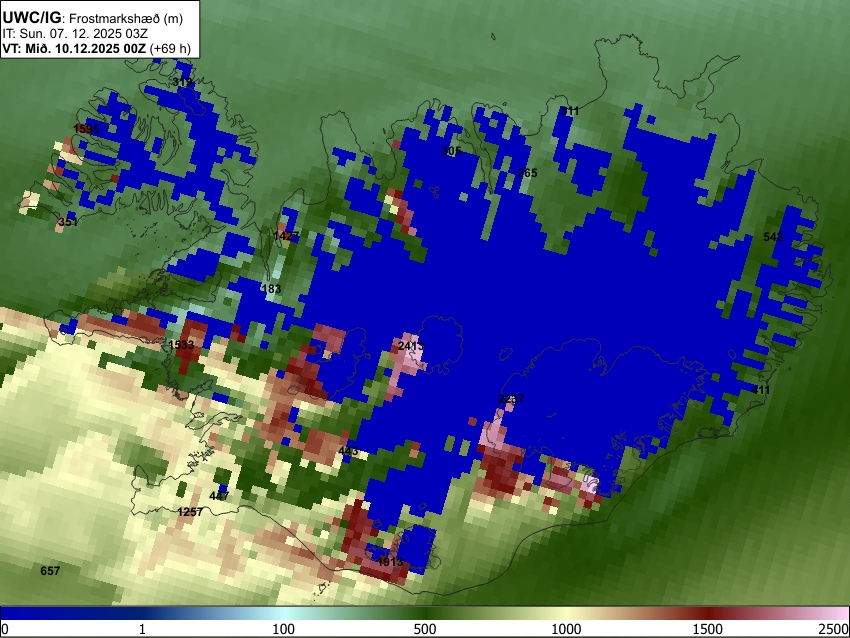Click the 1913 station value
Screen dimensions: 850x638
click(x=390, y=562)
